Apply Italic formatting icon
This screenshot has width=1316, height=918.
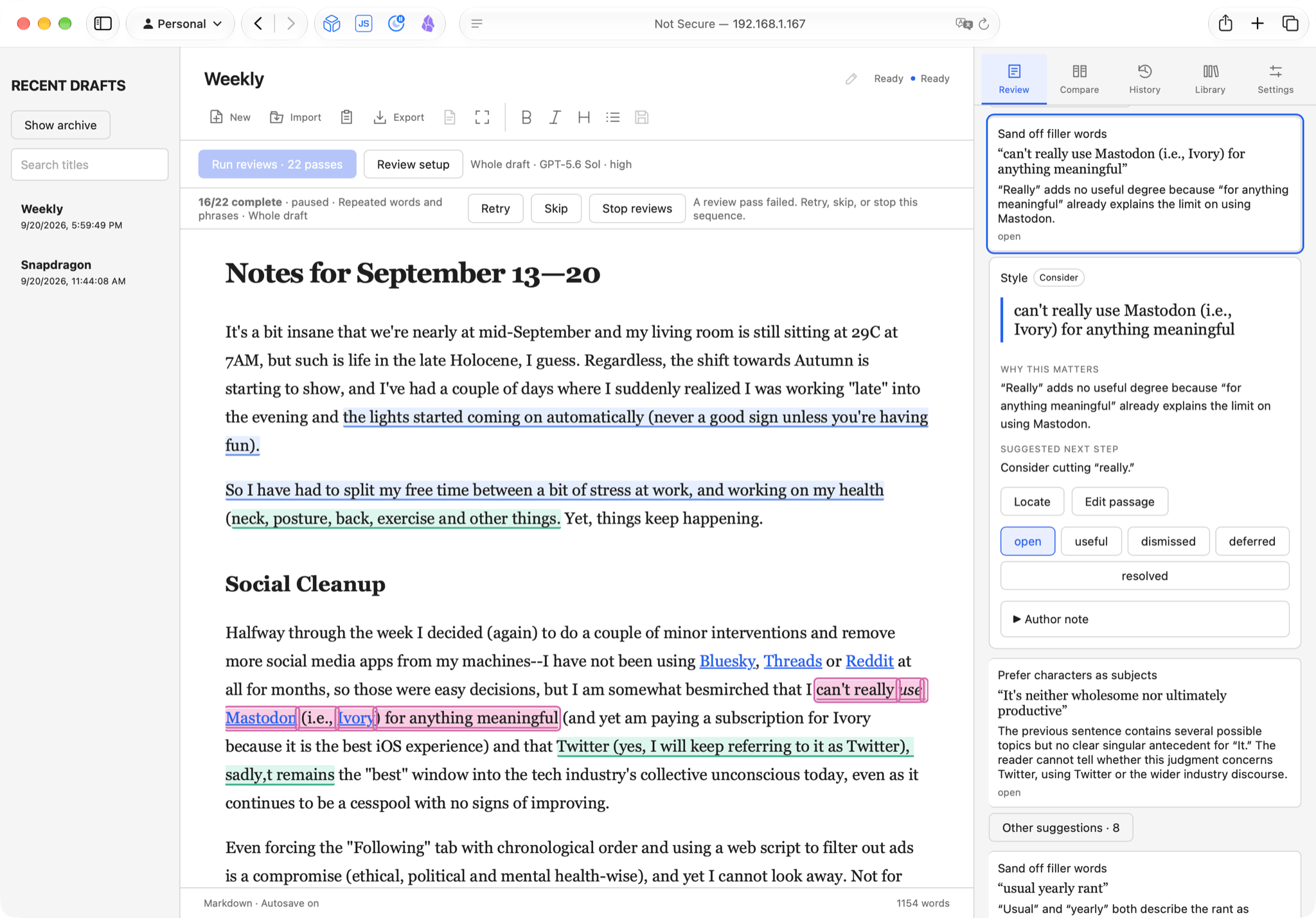click(x=555, y=117)
